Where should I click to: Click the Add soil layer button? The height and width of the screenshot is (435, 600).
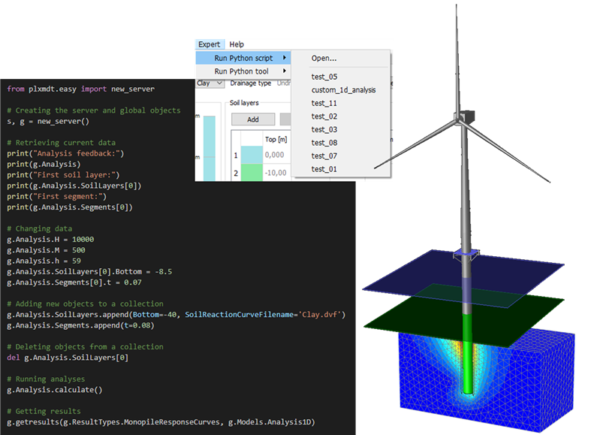(x=253, y=119)
